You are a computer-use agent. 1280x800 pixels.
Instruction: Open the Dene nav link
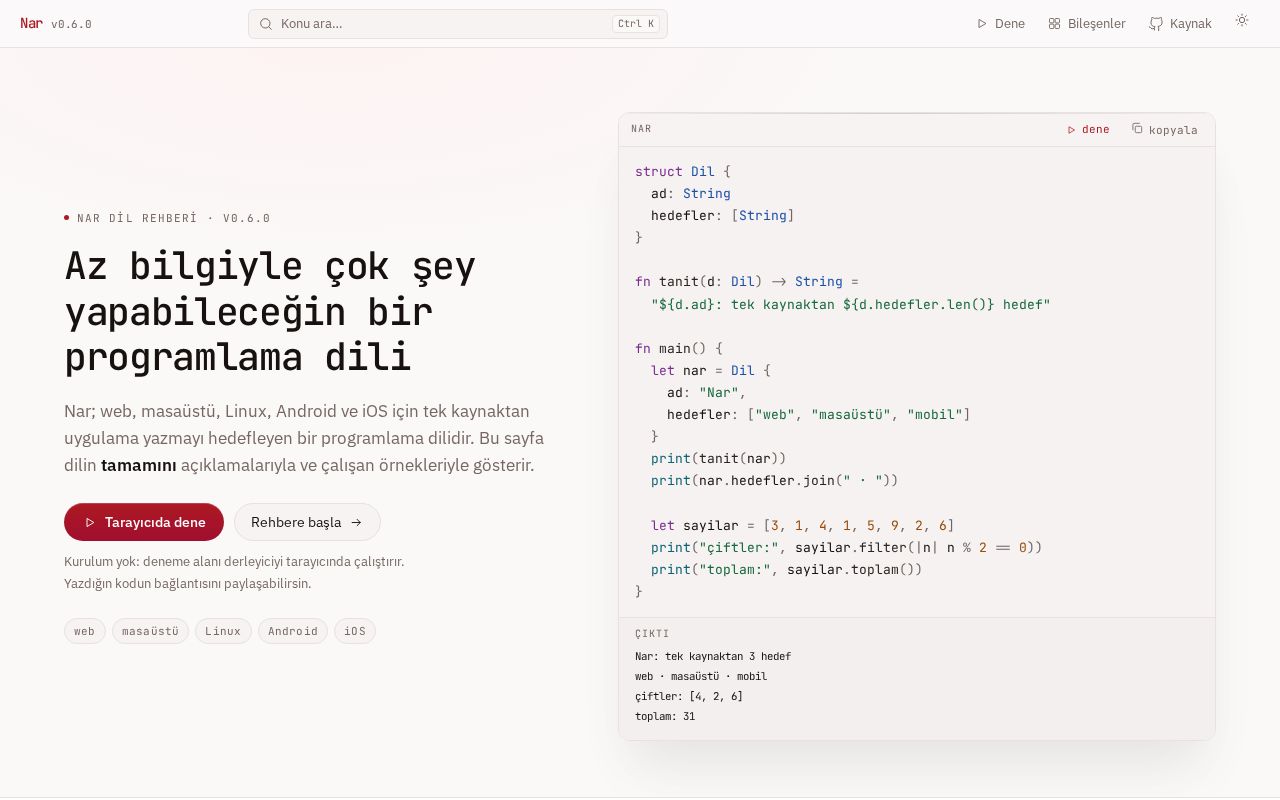pyautogui.click(x=1001, y=24)
